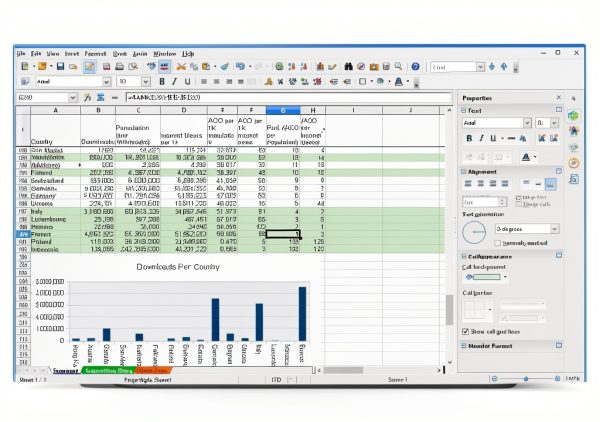This screenshot has height=422, width=600.
Task: Open the font name dropdown in toolbar
Action: (x=107, y=81)
